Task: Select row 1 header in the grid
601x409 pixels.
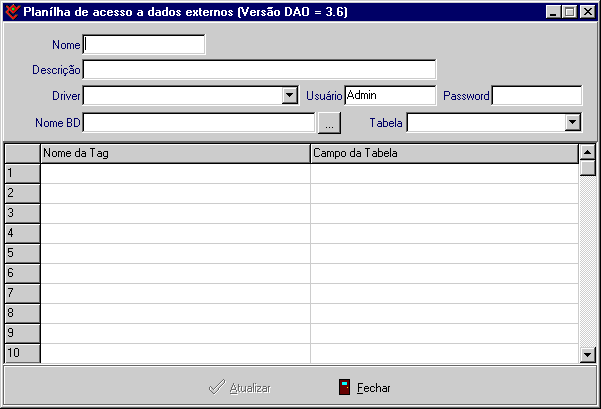Action: pos(22,173)
